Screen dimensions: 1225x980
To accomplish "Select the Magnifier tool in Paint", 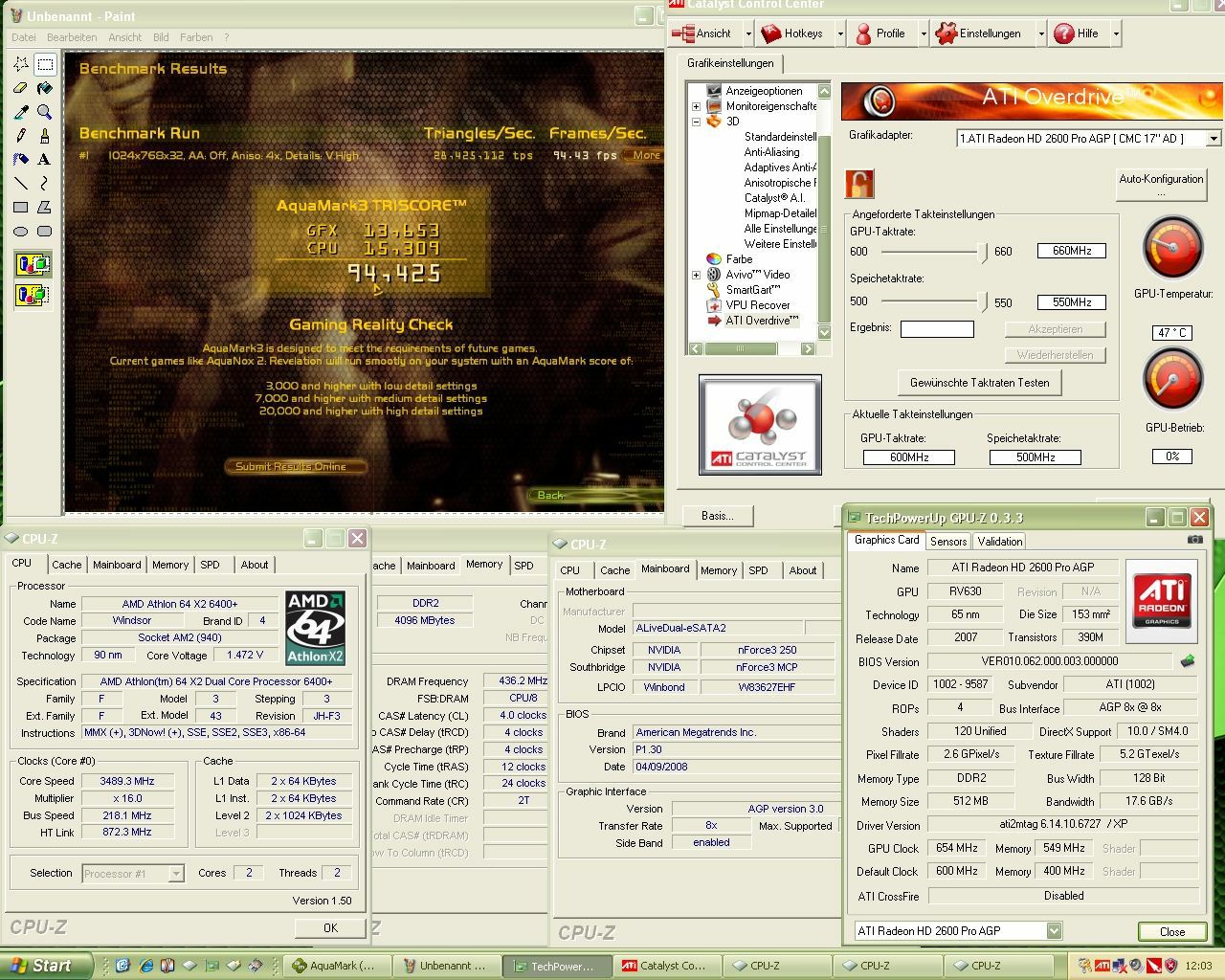I will click(x=45, y=112).
